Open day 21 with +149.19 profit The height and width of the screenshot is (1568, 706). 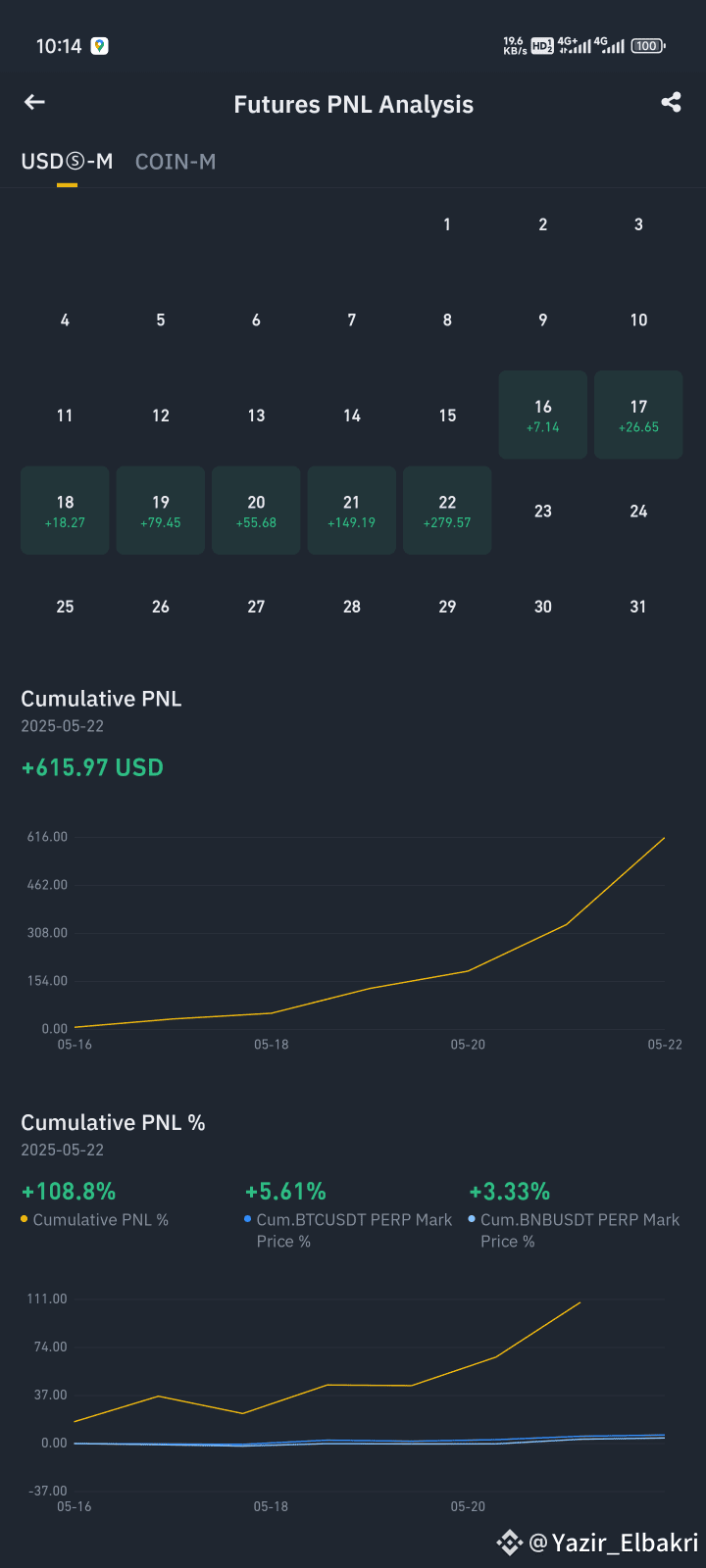[352, 511]
